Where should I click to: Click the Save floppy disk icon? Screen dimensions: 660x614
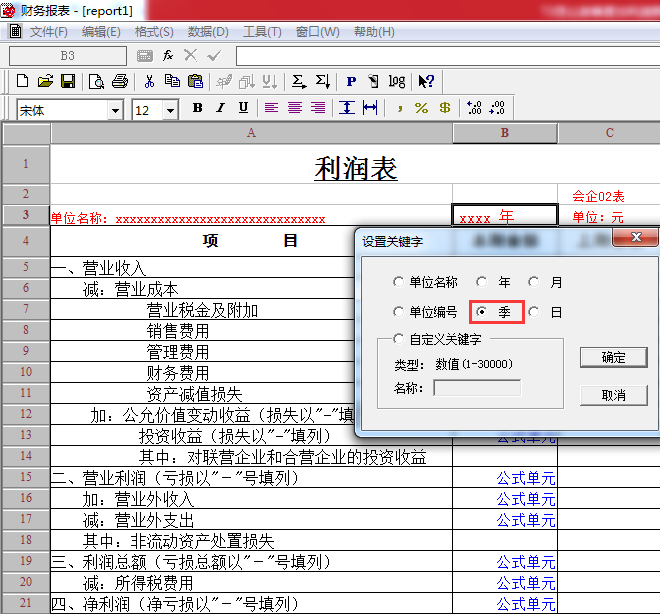click(68, 81)
